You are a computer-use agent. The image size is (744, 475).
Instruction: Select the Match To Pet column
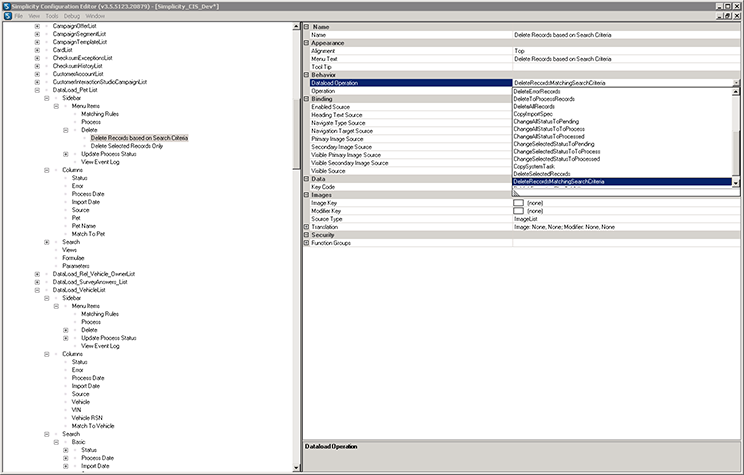[88, 234]
